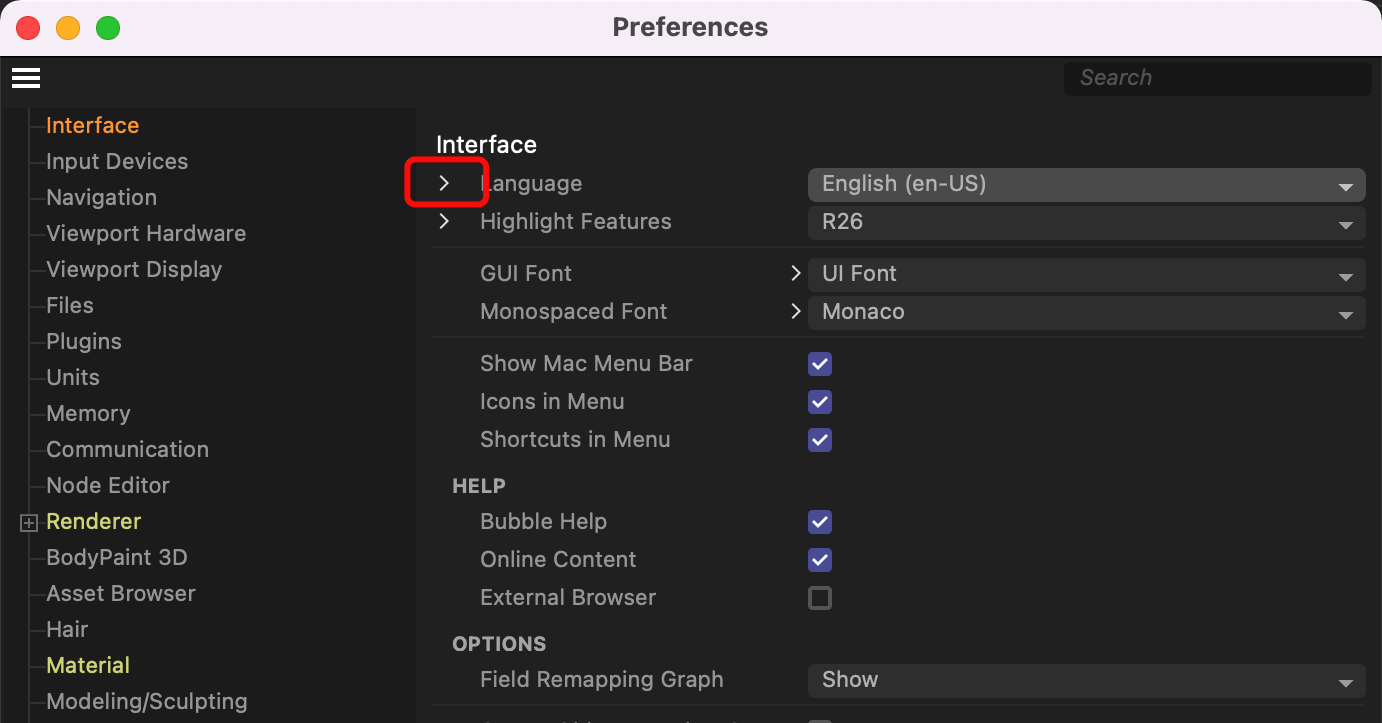1382x723 pixels.
Task: Go to the Asset Browser settings
Action: [120, 593]
